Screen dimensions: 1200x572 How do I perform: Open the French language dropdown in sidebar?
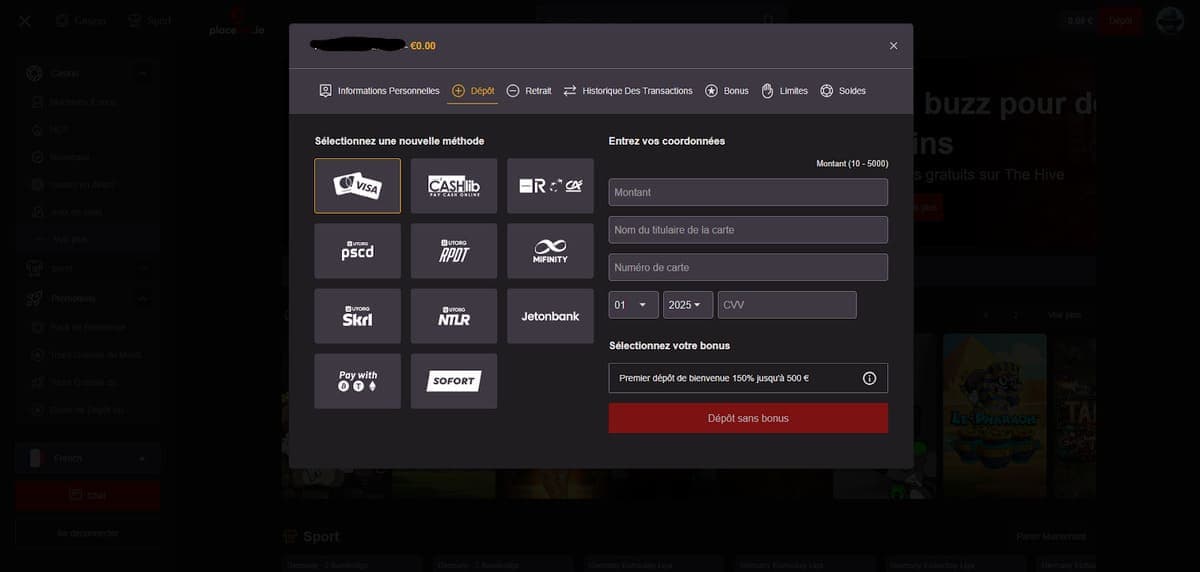click(x=87, y=458)
